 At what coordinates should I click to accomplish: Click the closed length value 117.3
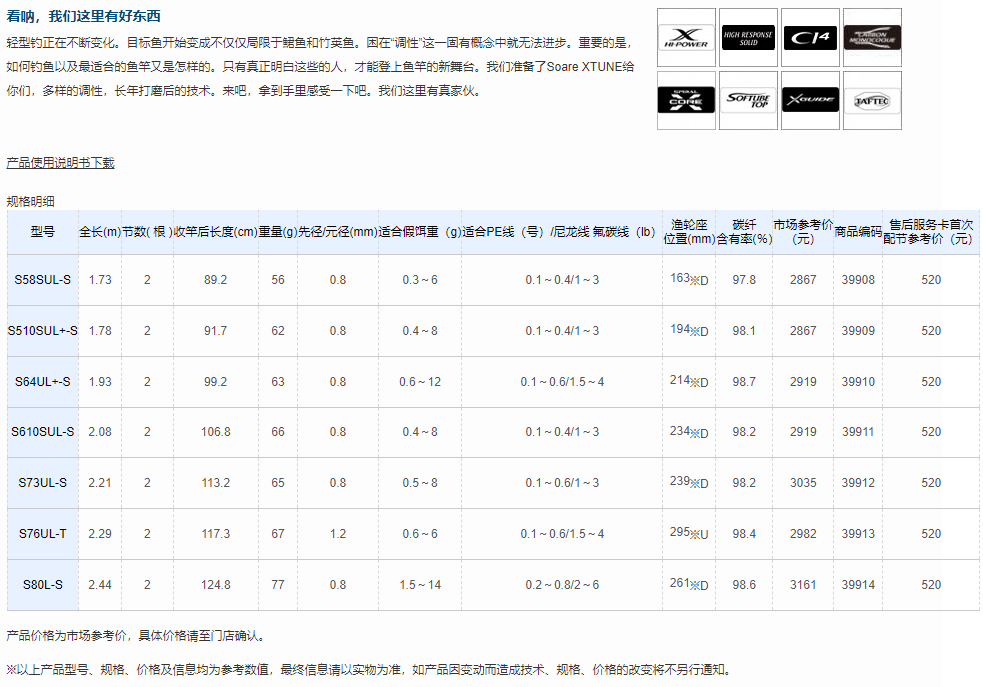click(x=216, y=534)
